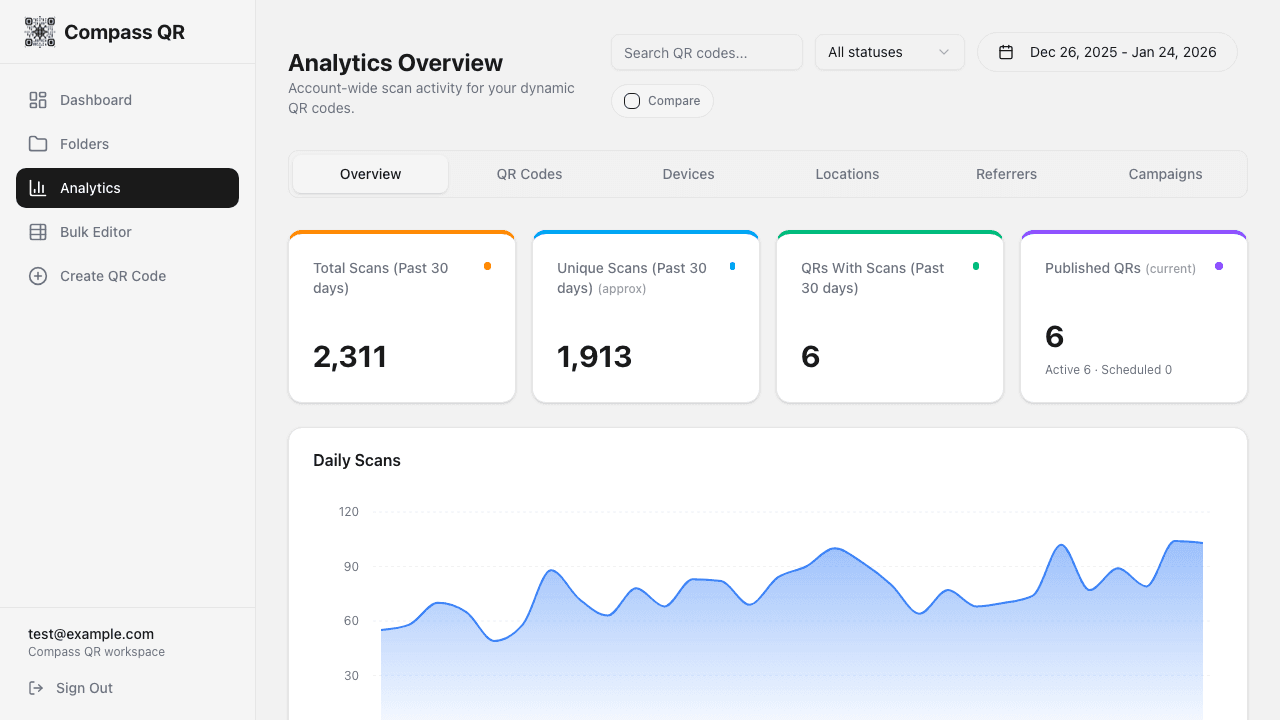1280x720 pixels.
Task: Click the Analytics bar chart icon
Action: pyautogui.click(x=38, y=188)
